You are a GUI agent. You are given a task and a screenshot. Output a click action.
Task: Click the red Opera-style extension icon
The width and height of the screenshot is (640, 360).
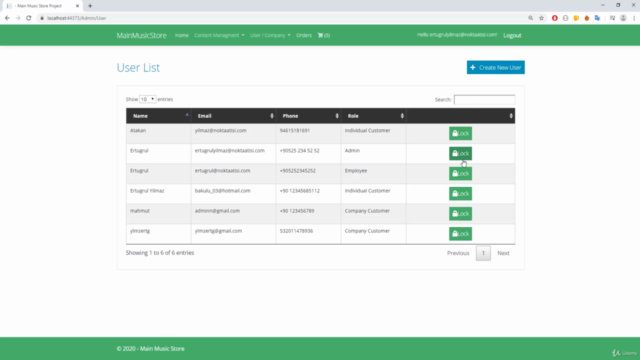pos(554,18)
